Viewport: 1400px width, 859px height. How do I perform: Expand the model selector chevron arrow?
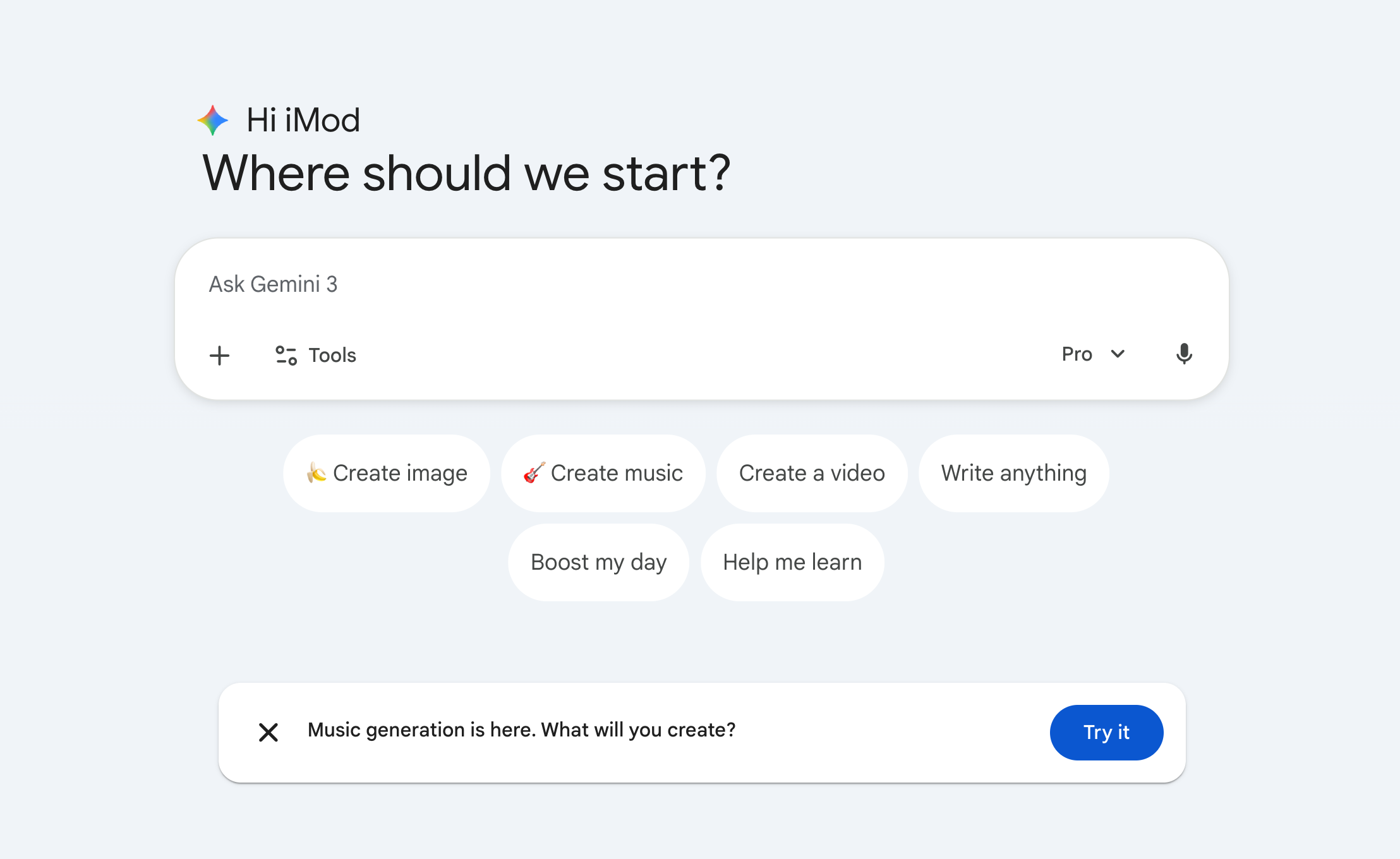pos(1118,354)
